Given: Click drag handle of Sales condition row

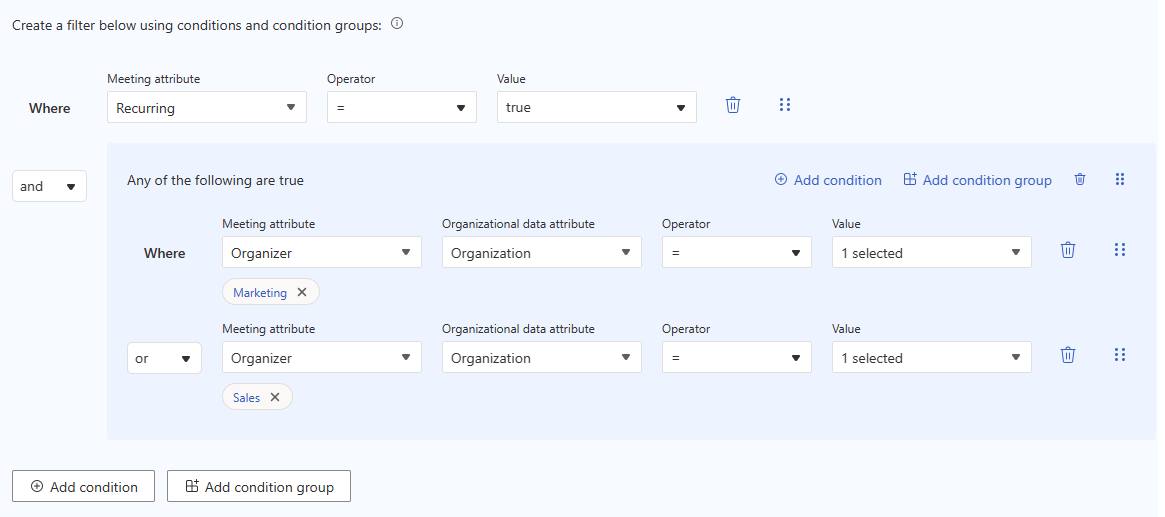Looking at the screenshot, I should [1120, 355].
